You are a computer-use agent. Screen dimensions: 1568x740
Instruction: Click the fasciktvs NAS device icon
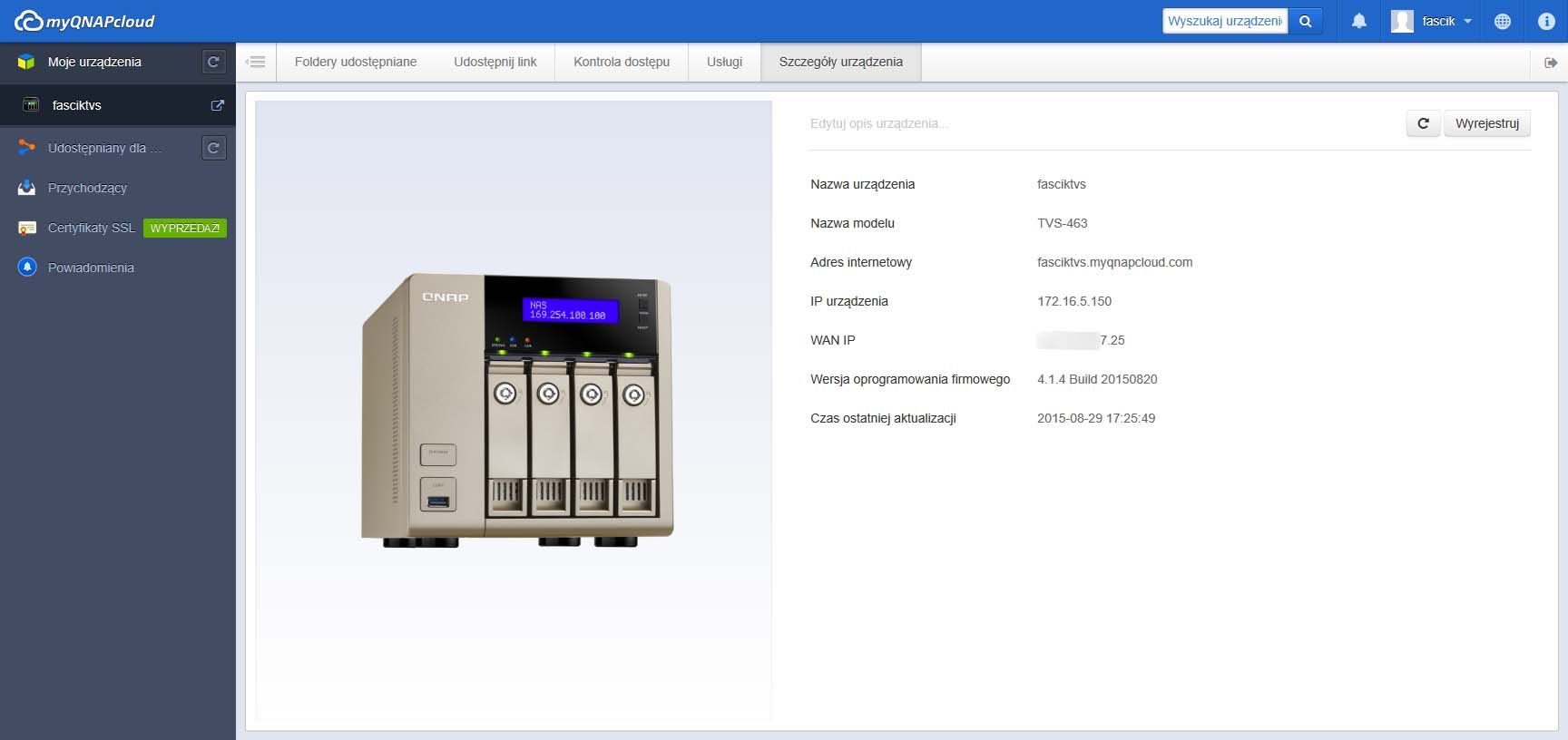(31, 105)
